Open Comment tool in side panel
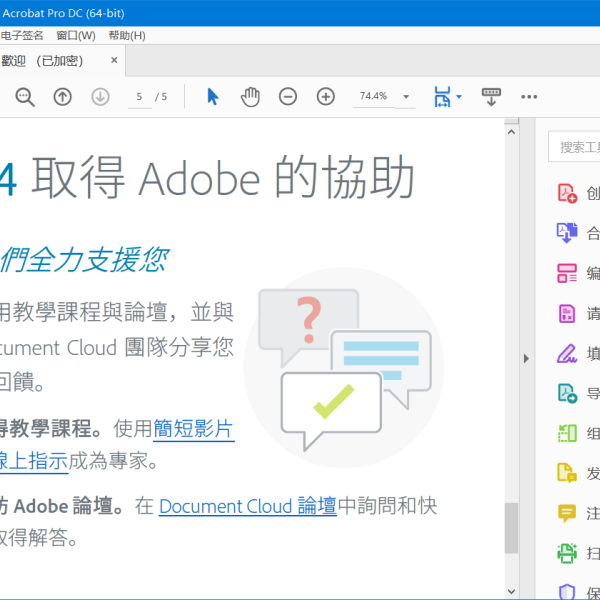This screenshot has height=600, width=600. 567,513
